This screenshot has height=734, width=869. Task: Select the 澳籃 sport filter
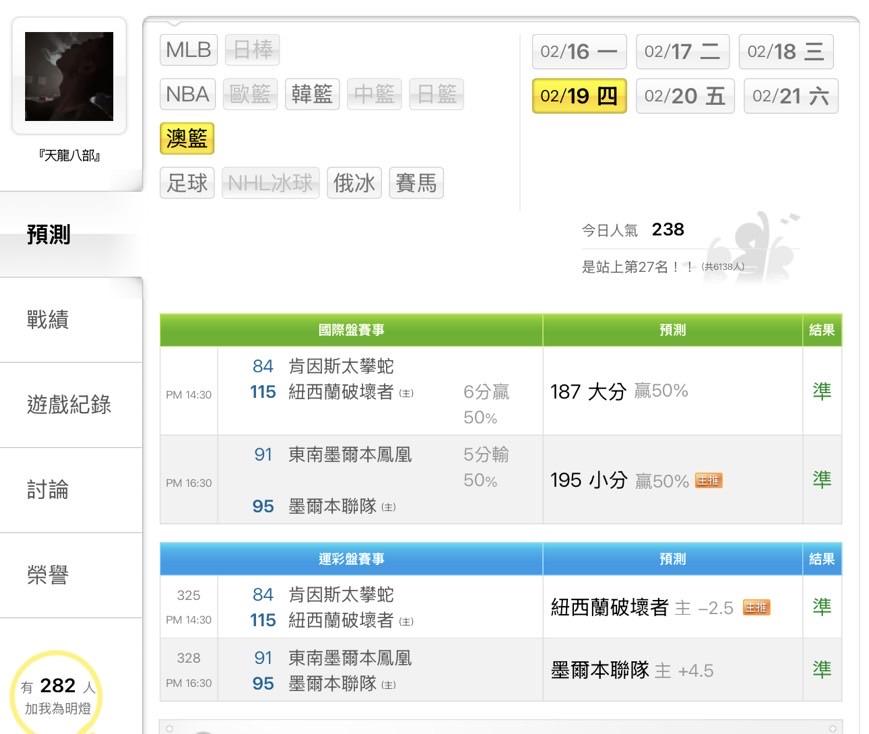pos(187,139)
